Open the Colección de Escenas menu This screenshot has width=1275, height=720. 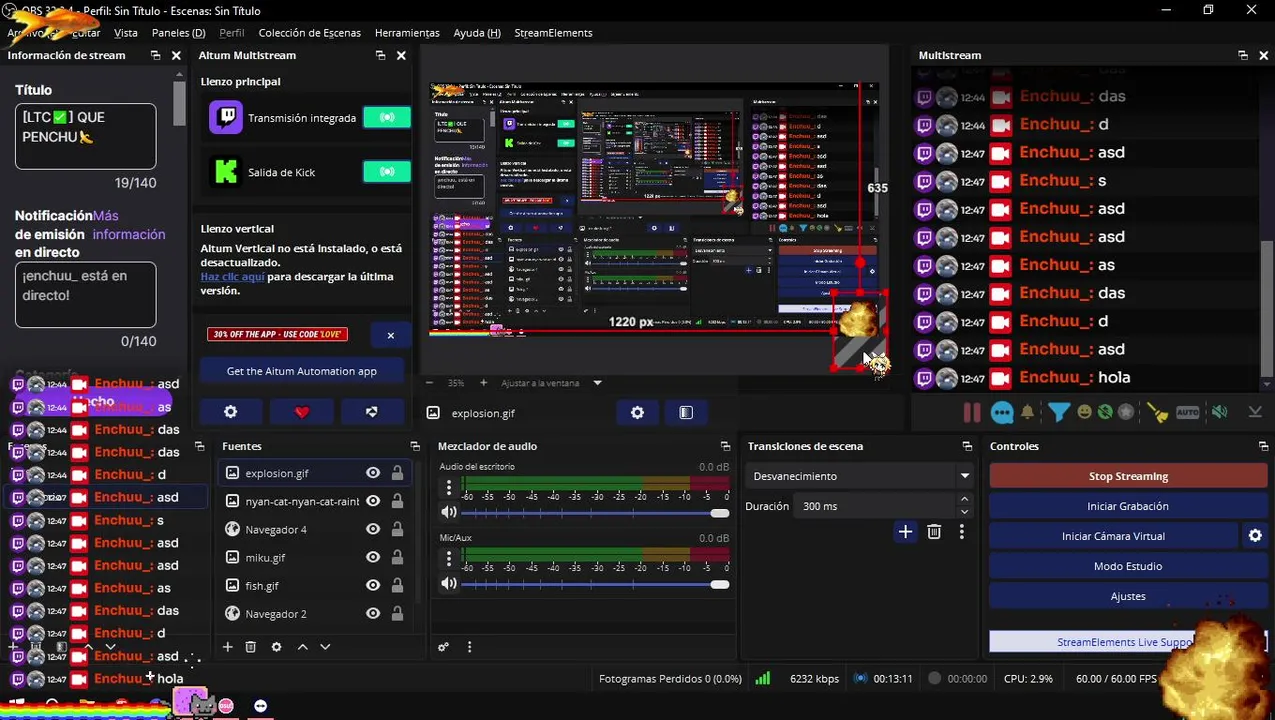309,33
